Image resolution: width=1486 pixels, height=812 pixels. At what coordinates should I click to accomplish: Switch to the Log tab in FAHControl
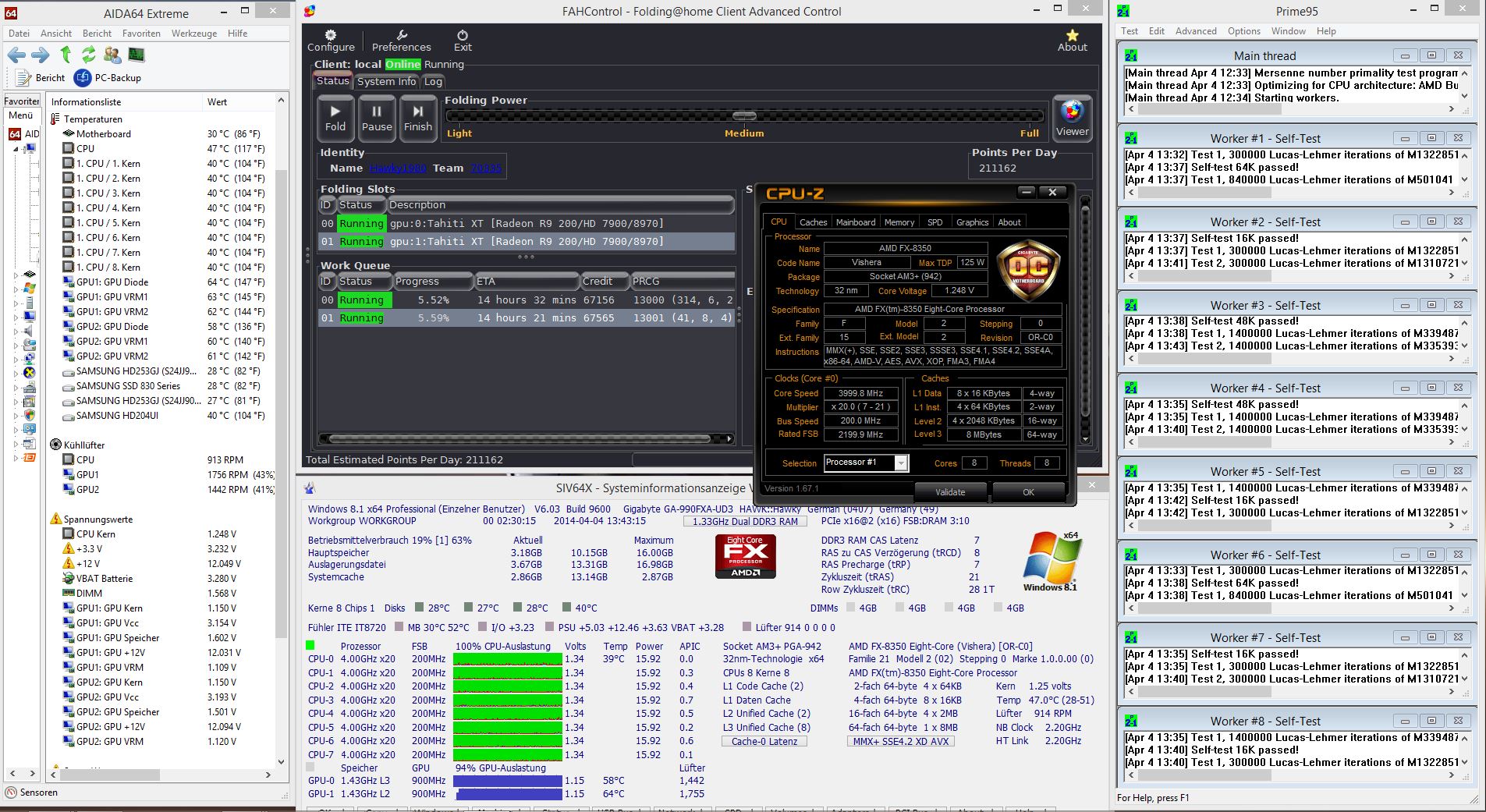pyautogui.click(x=433, y=81)
